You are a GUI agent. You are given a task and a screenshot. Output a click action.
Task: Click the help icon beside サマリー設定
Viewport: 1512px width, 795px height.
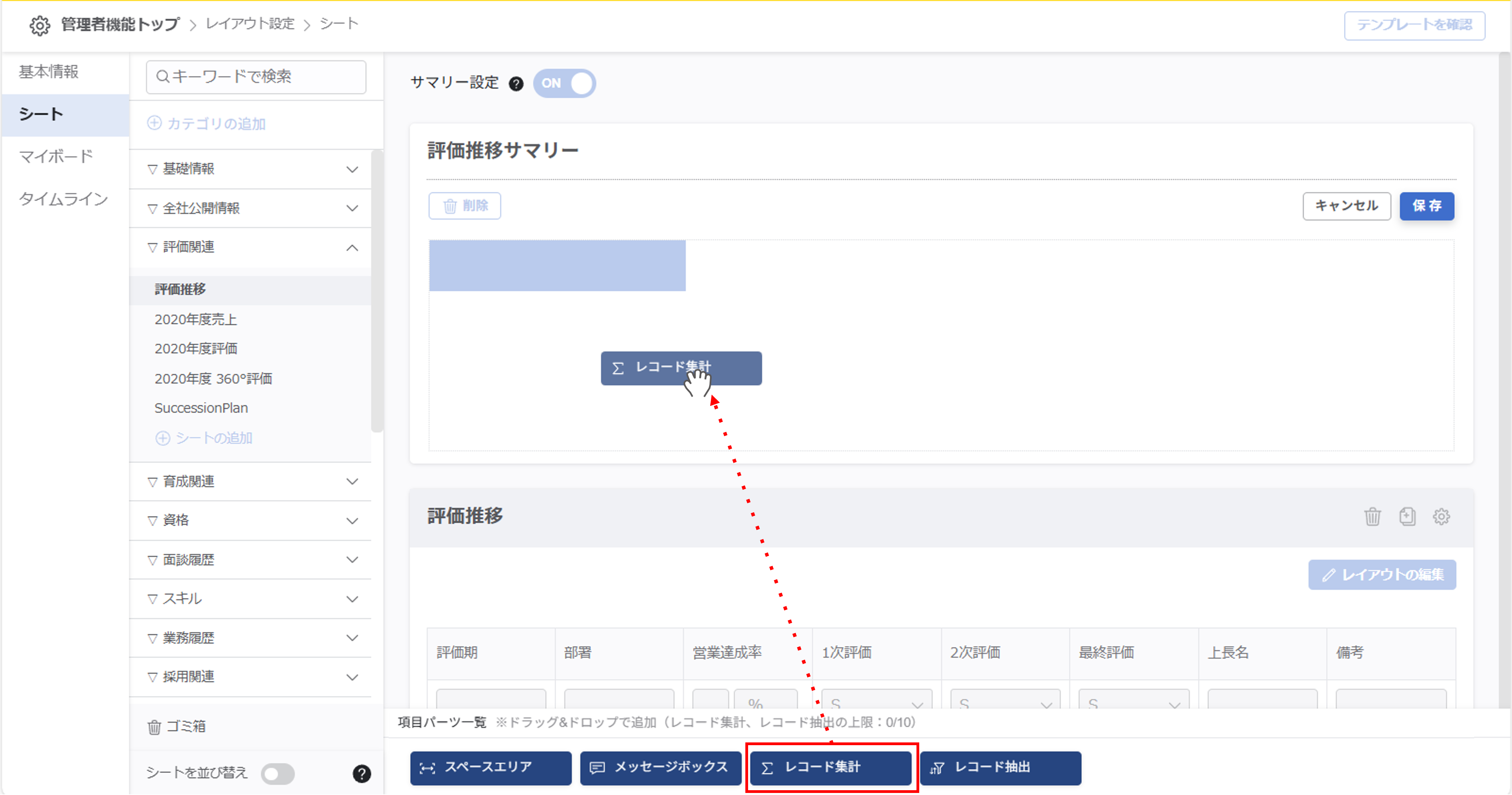point(516,84)
